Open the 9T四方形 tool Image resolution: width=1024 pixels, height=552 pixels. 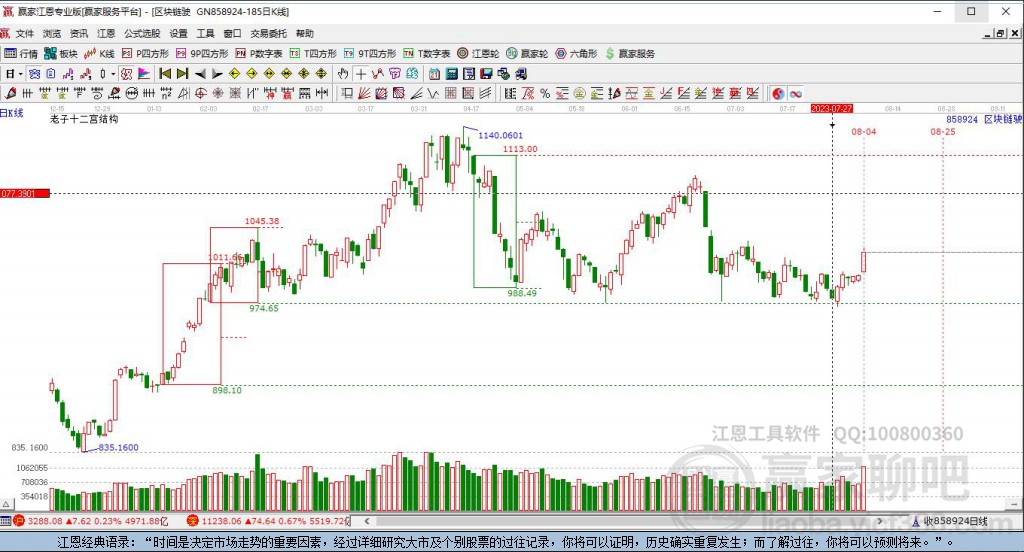370,54
